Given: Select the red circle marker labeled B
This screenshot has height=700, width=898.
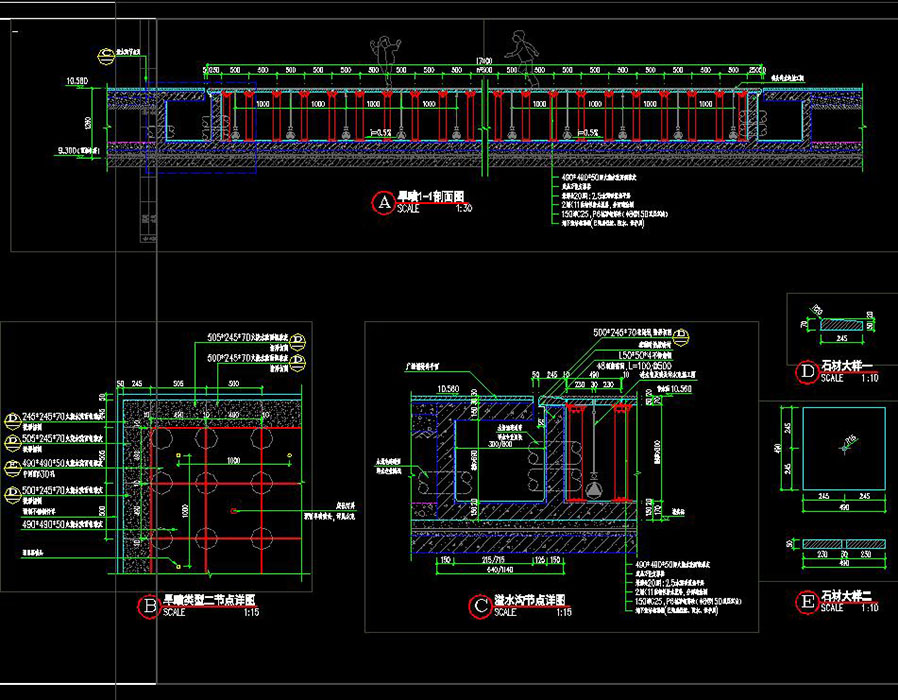Looking at the screenshot, I should click(149, 605).
